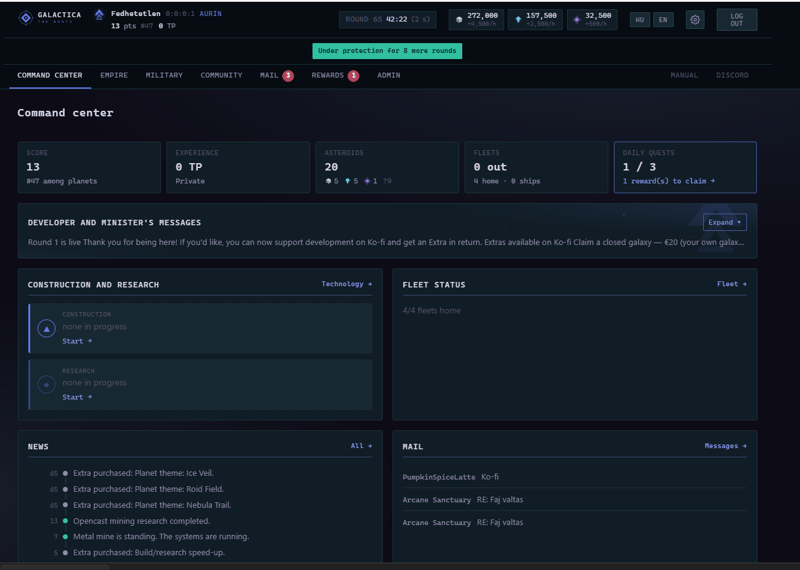This screenshot has height=570, width=800.
Task: Open the Discord link
Action: click(732, 76)
